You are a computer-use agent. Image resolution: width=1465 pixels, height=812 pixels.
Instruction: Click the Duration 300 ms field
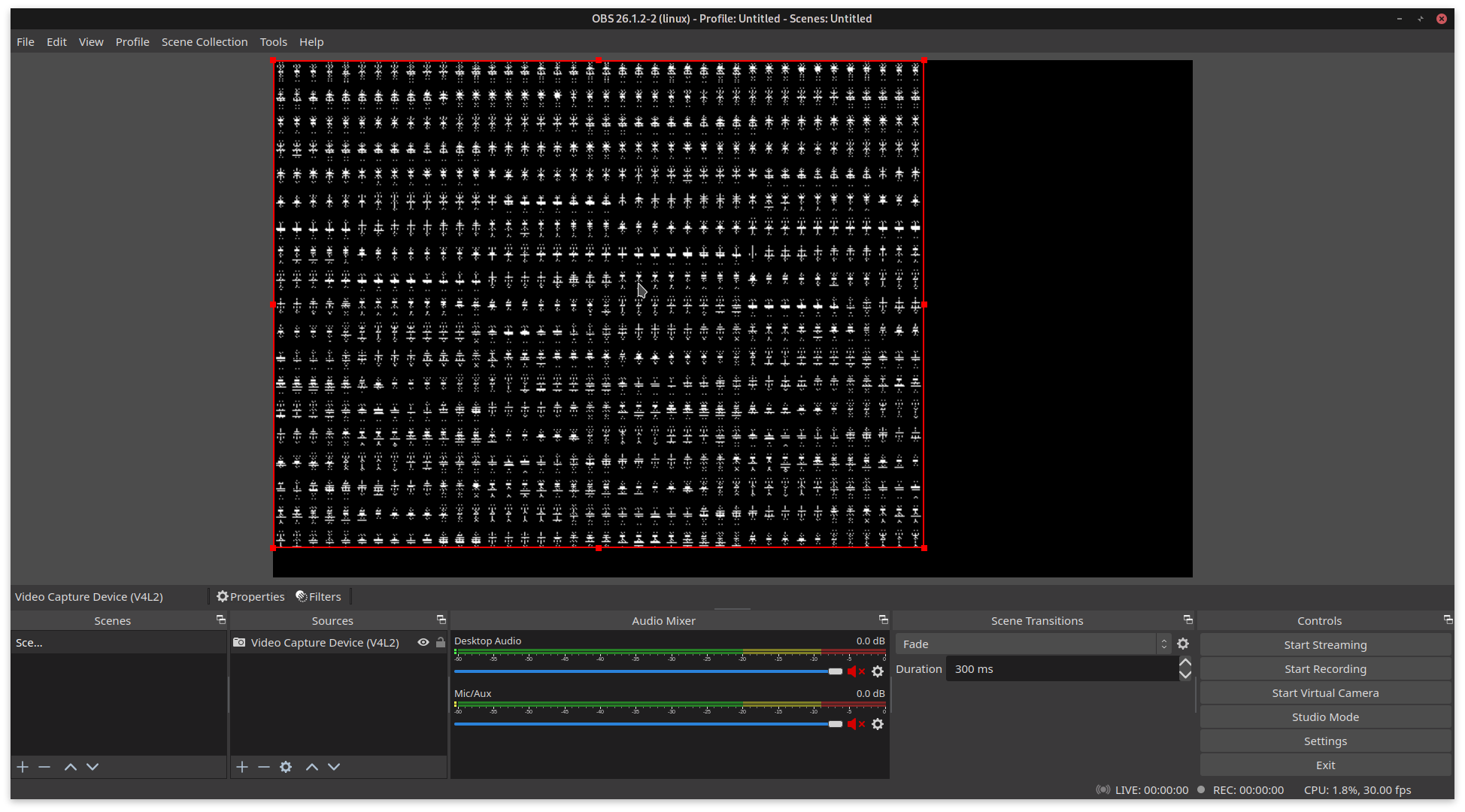click(x=1062, y=669)
